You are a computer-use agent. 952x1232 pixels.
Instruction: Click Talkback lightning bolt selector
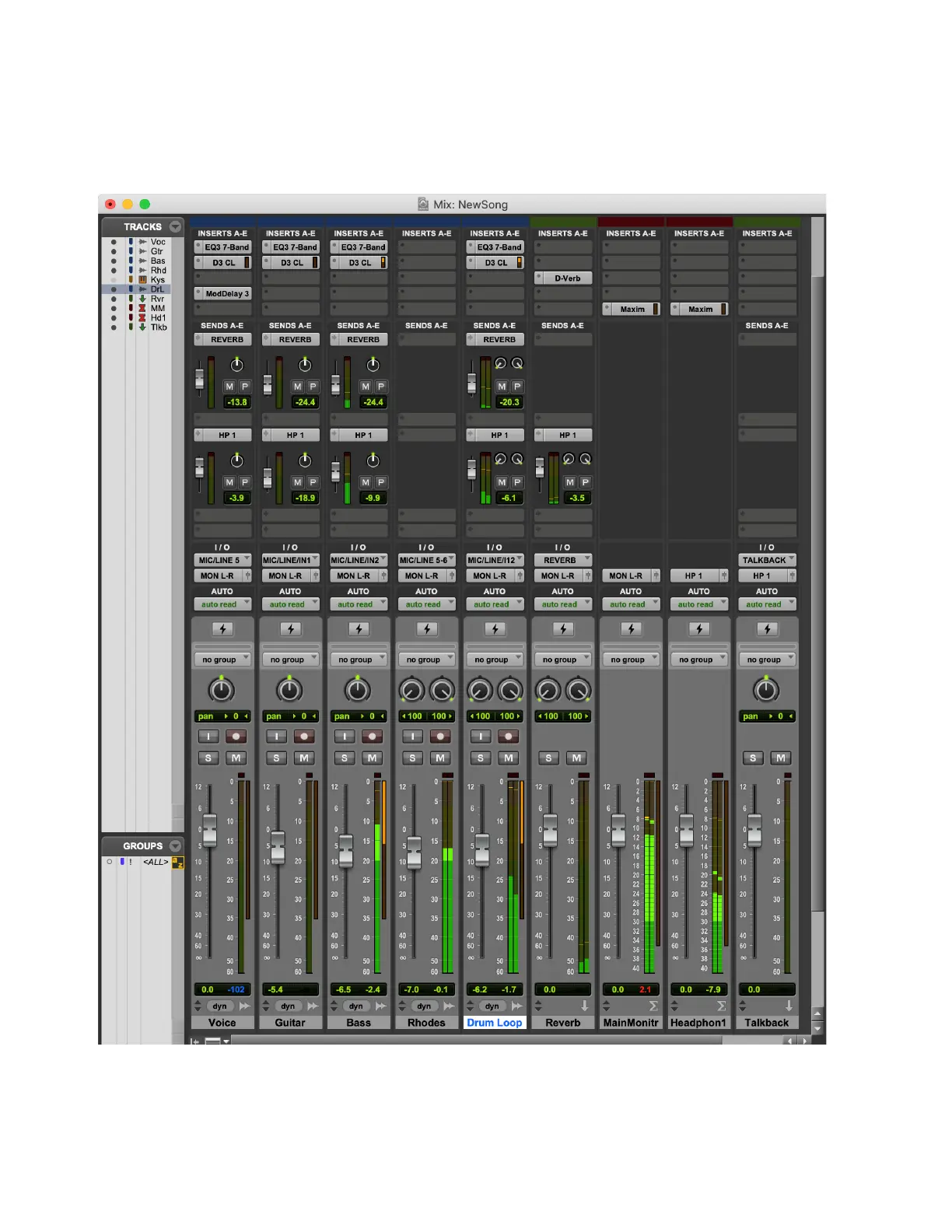click(767, 629)
